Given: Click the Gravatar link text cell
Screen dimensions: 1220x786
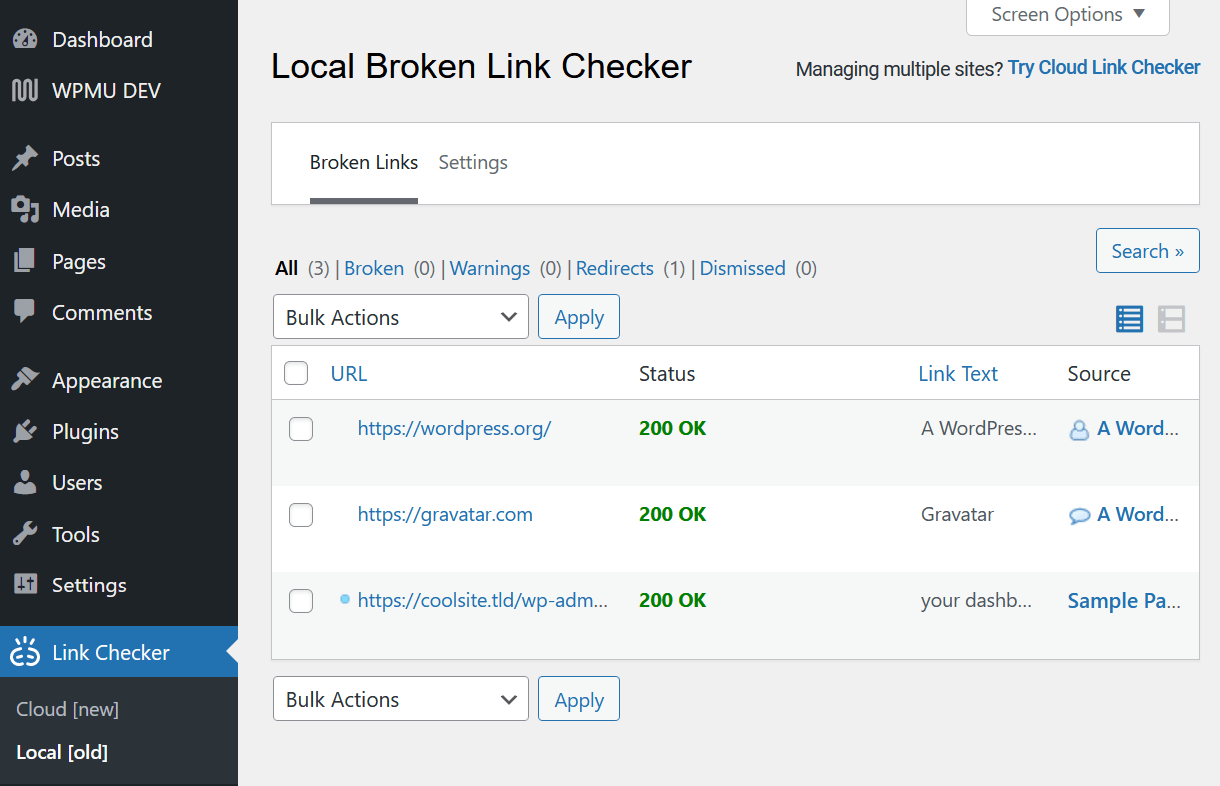Looking at the screenshot, I should [x=957, y=514].
